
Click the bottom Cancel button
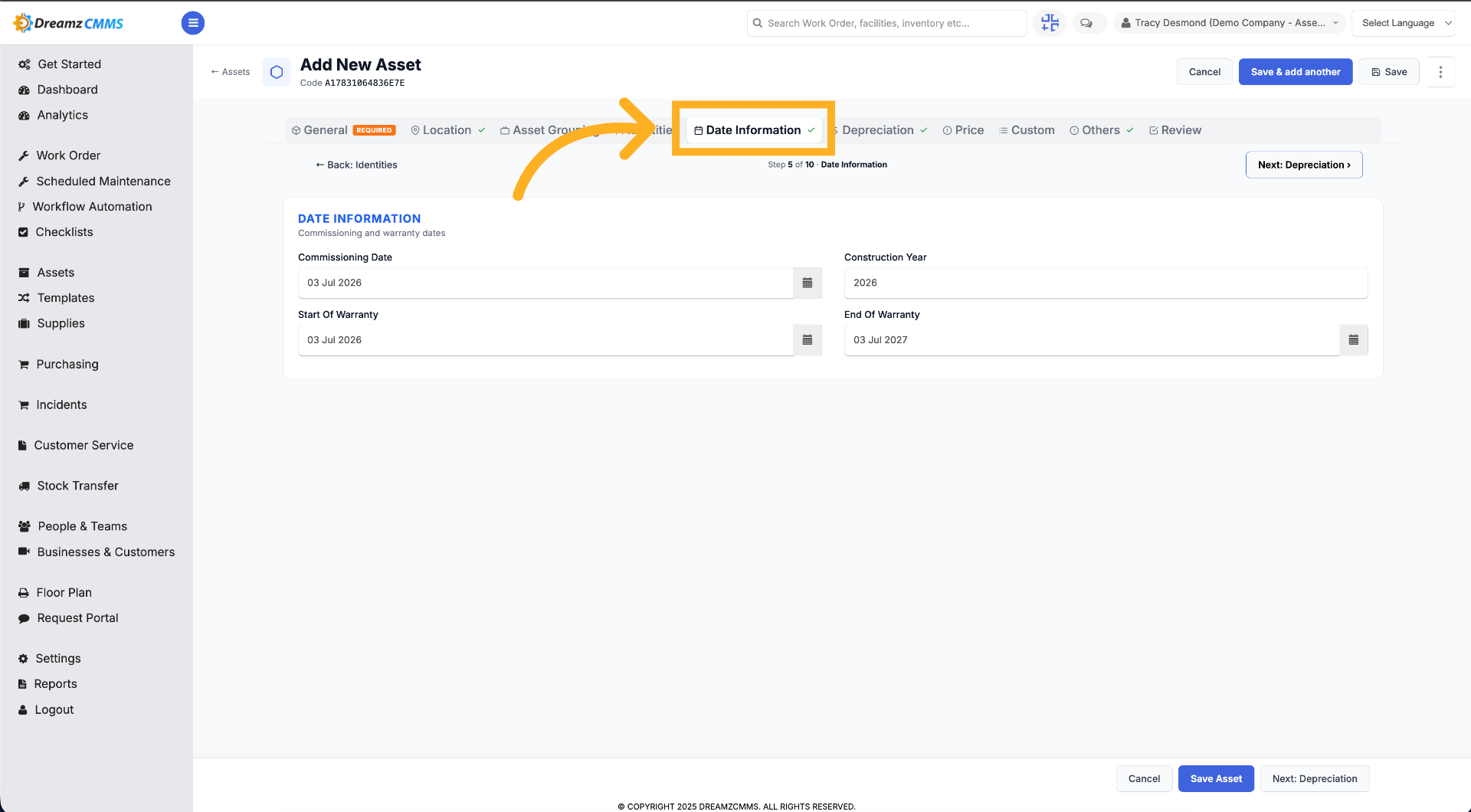click(1144, 779)
